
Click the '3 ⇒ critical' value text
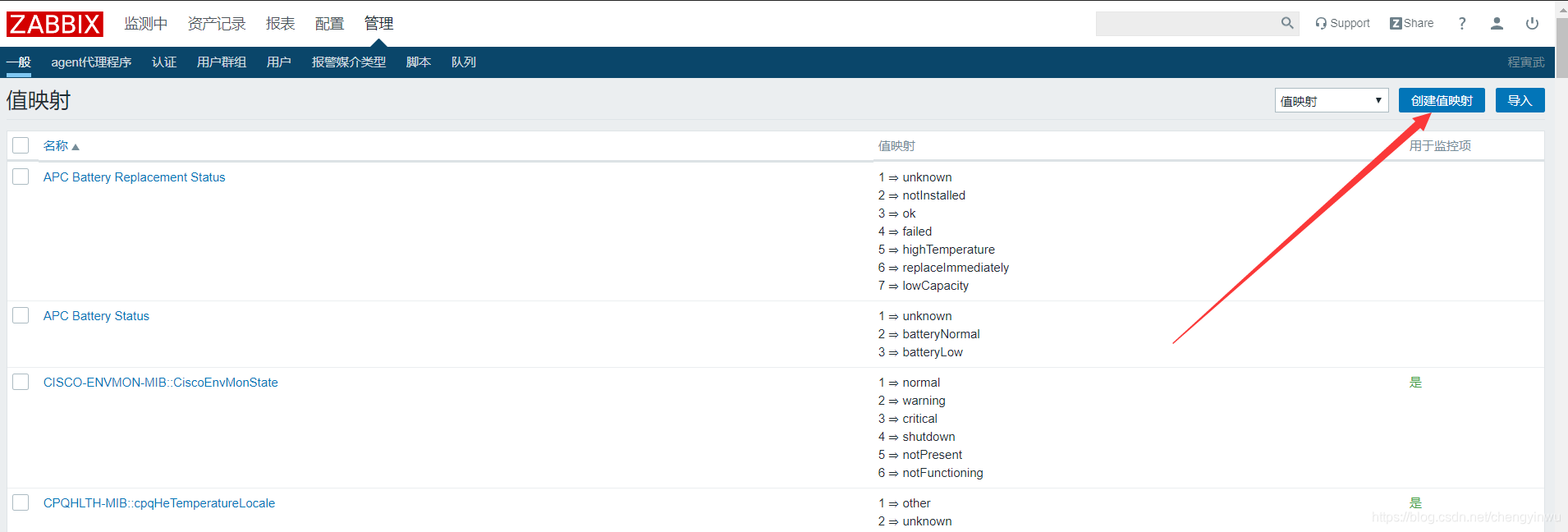click(908, 419)
